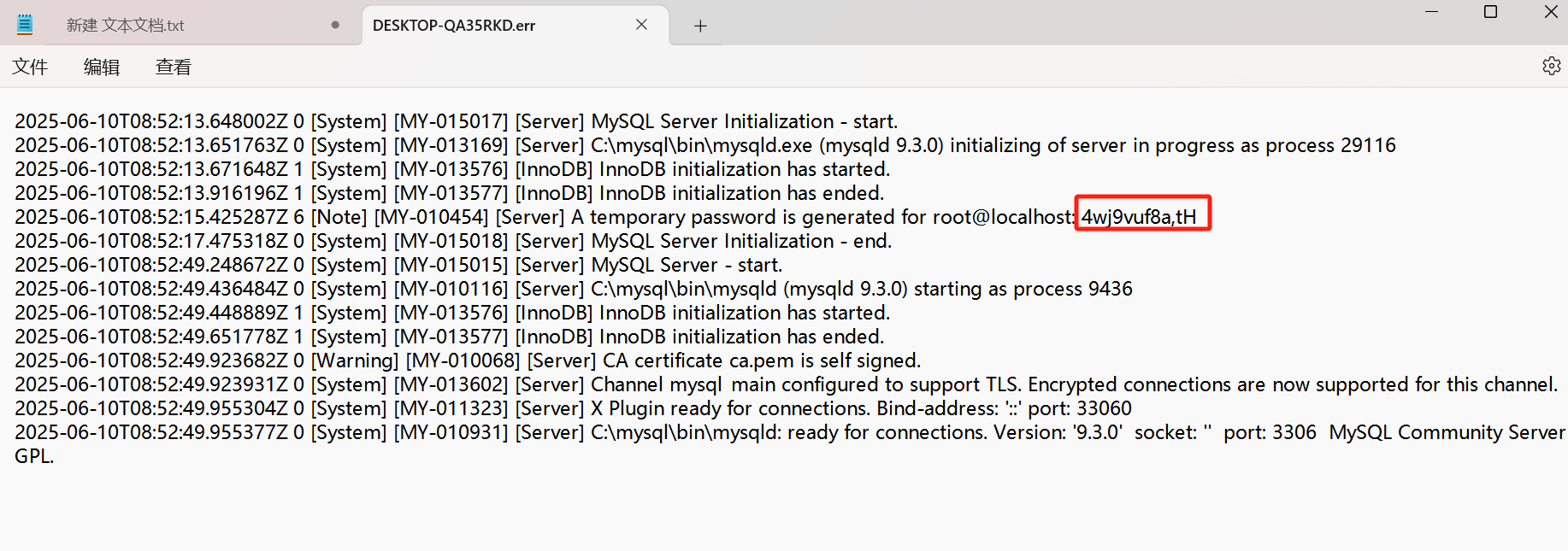Click the Notepad app icon in title bar

pyautogui.click(x=25, y=25)
